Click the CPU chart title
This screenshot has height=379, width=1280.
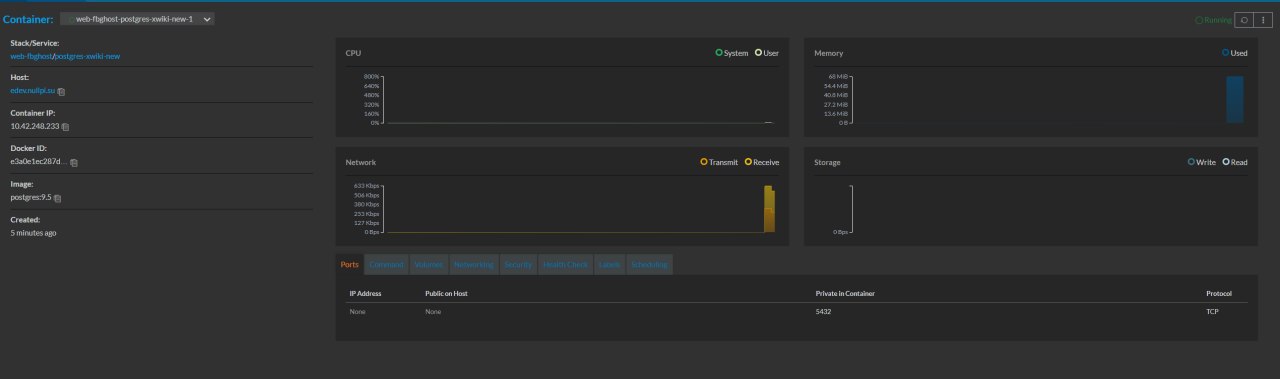tap(353, 53)
